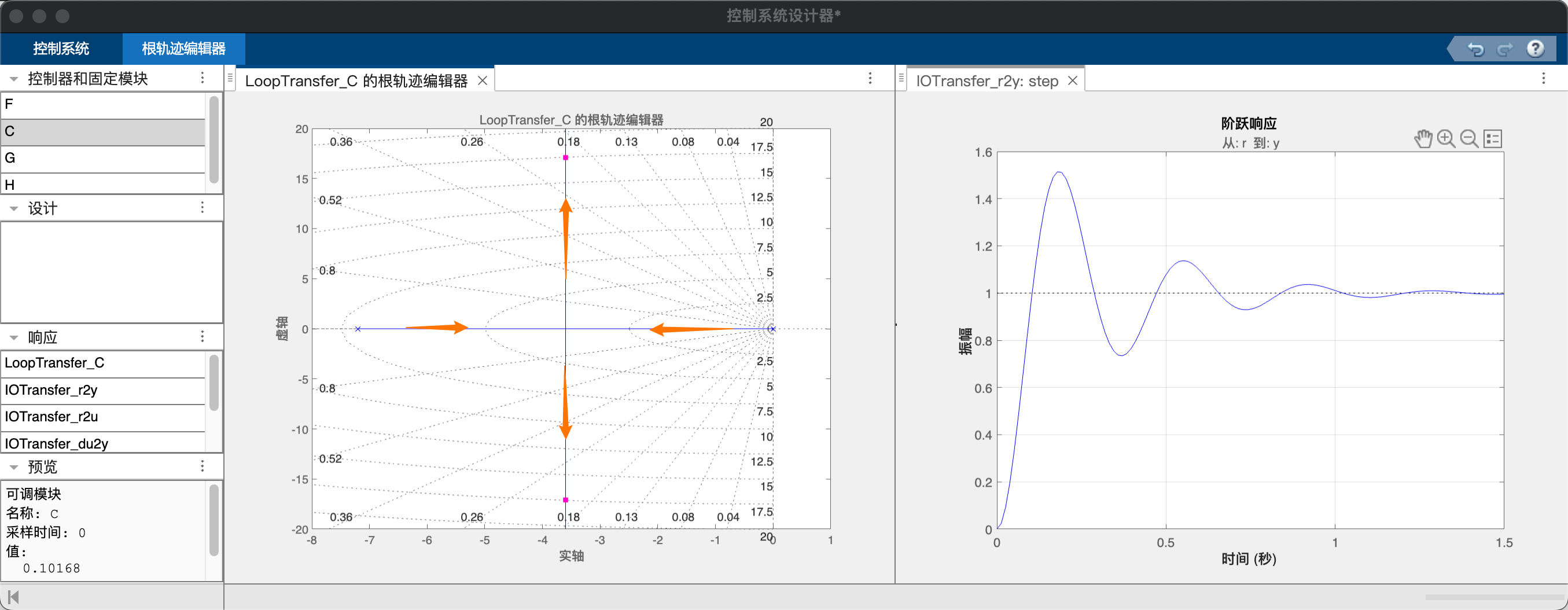Click the undo arrow icon
Viewport: 1568px width, 610px height.
click(x=1475, y=49)
